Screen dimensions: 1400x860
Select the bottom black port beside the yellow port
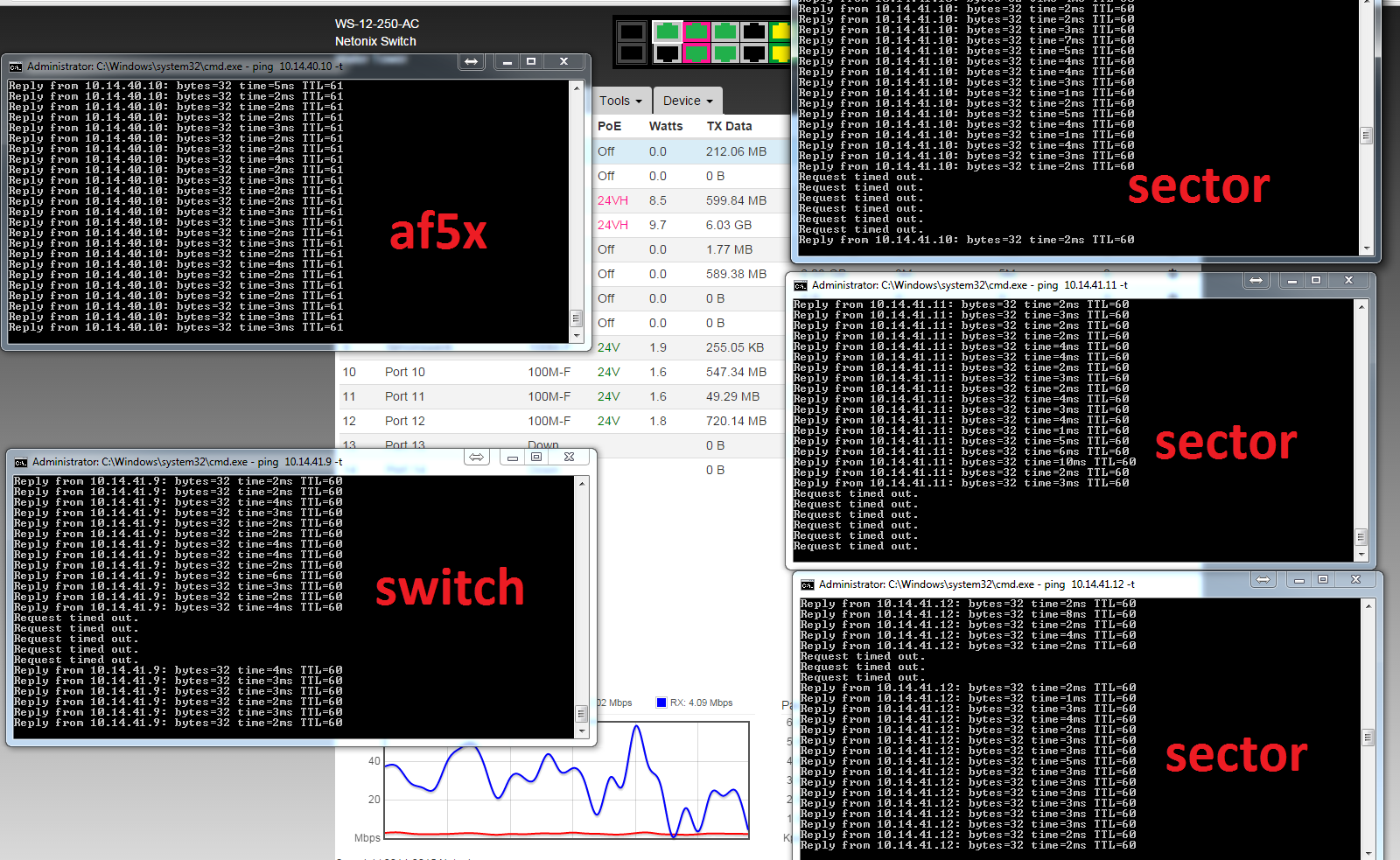753,53
